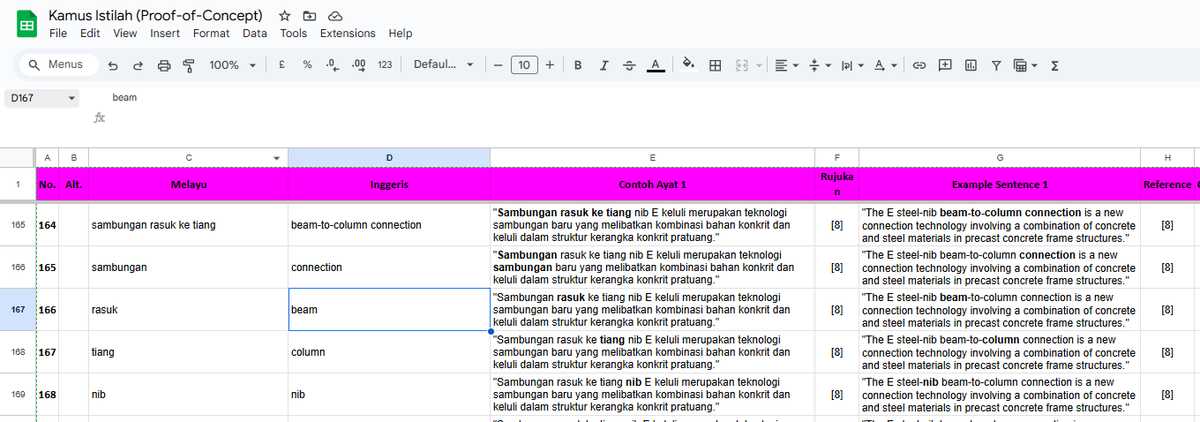This screenshot has width=1200, height=422.
Task: Open the View menu
Action: 125,33
